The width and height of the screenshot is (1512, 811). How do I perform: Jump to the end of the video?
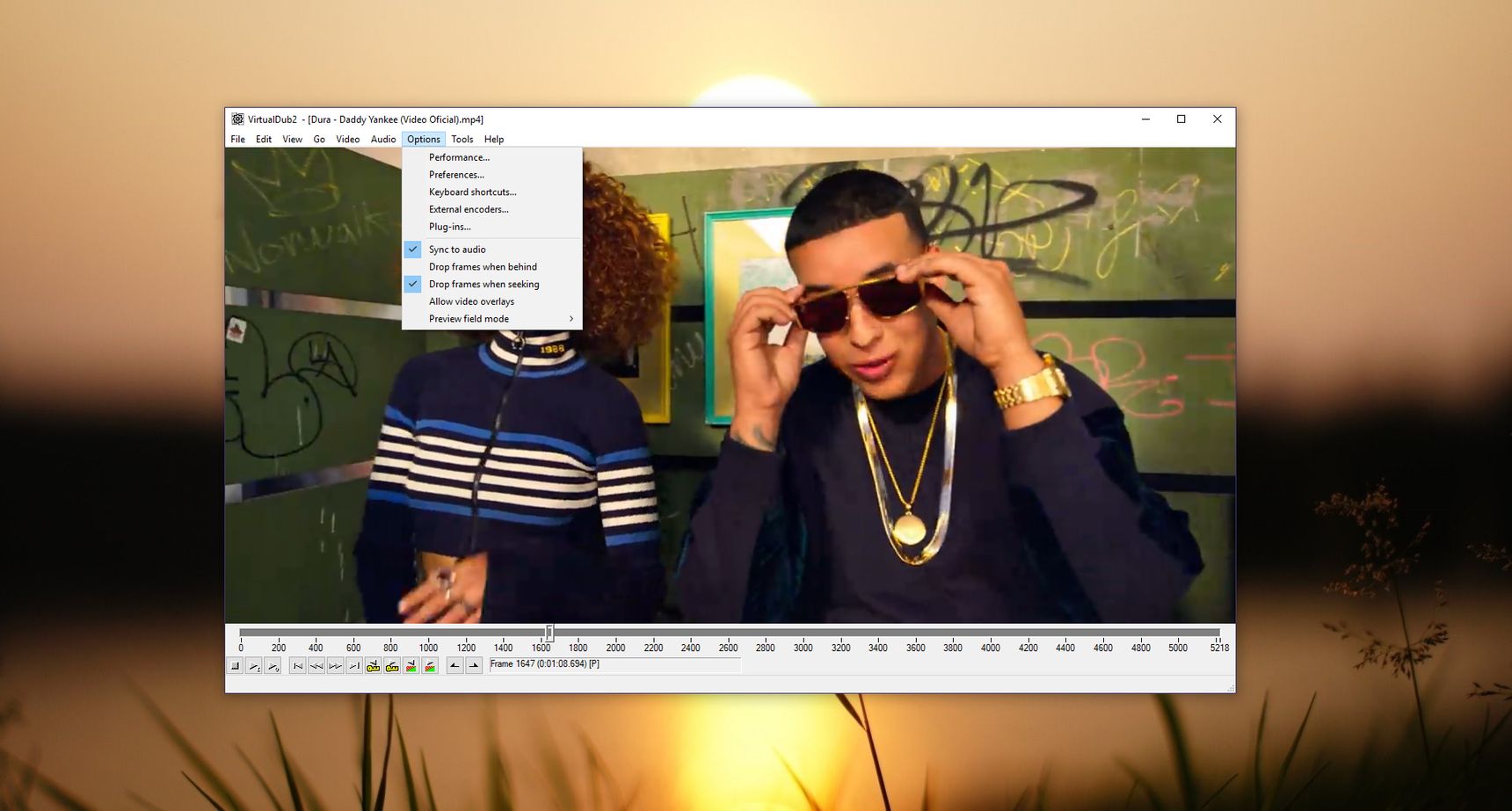(354, 666)
